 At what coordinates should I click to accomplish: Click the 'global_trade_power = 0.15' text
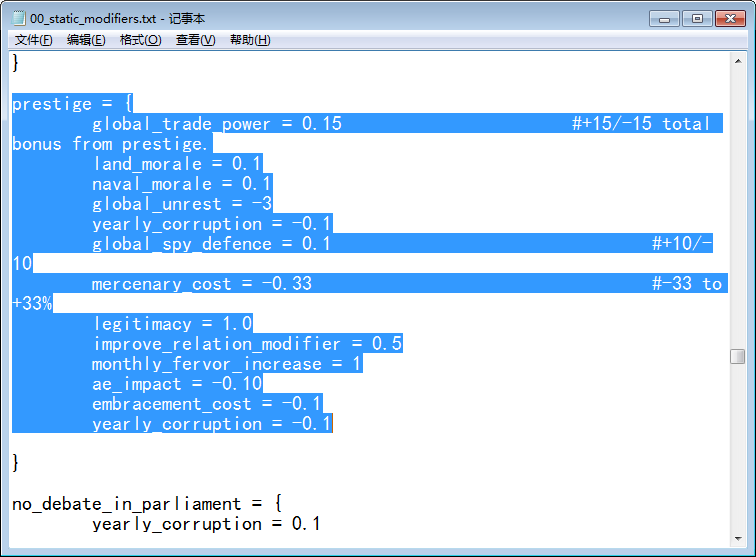click(x=216, y=123)
